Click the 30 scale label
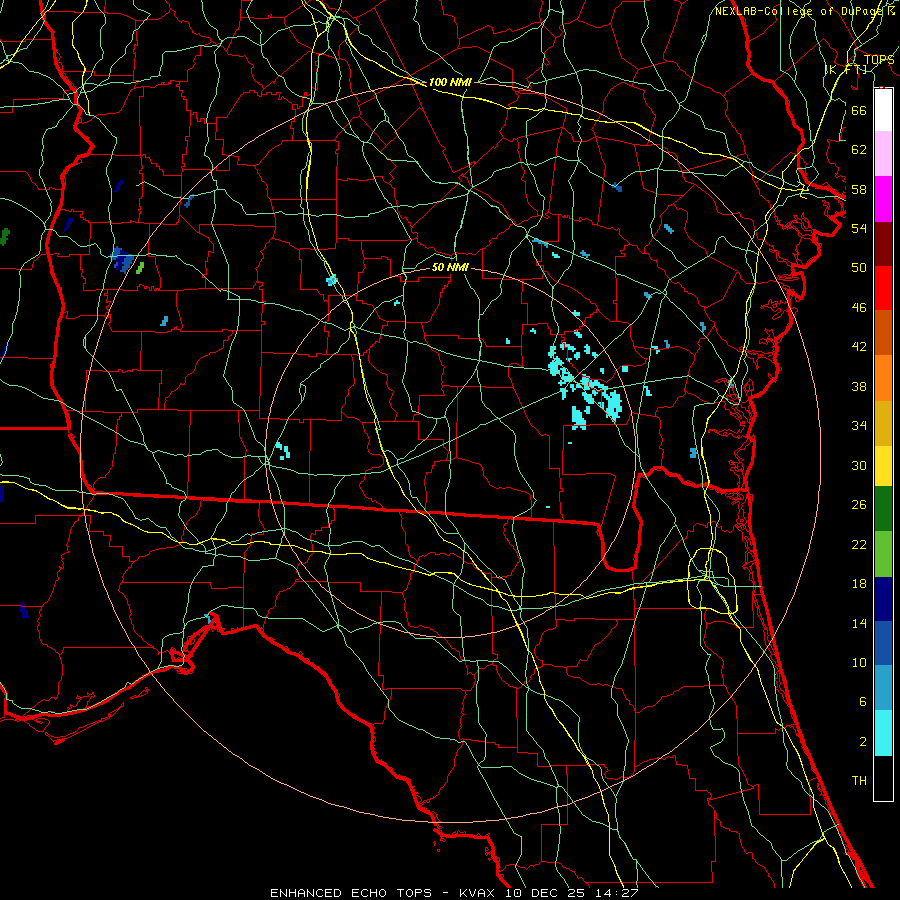This screenshot has width=900, height=900. pyautogui.click(x=859, y=465)
